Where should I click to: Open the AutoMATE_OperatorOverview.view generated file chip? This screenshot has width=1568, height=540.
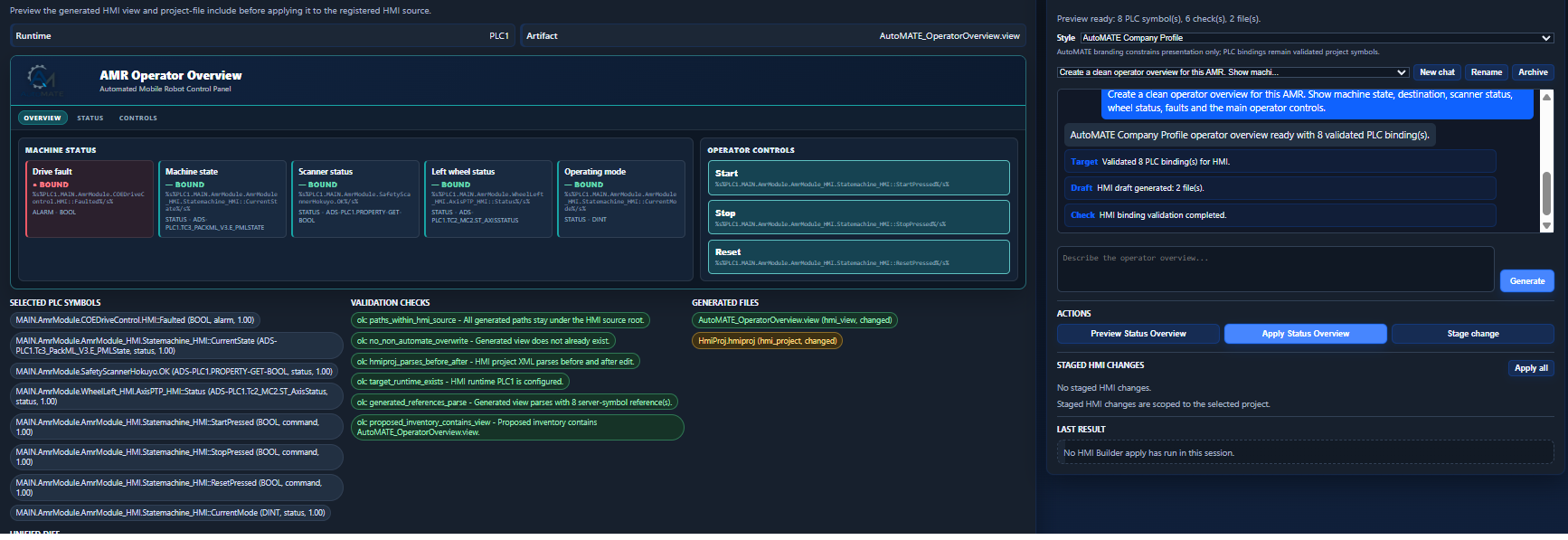point(795,320)
